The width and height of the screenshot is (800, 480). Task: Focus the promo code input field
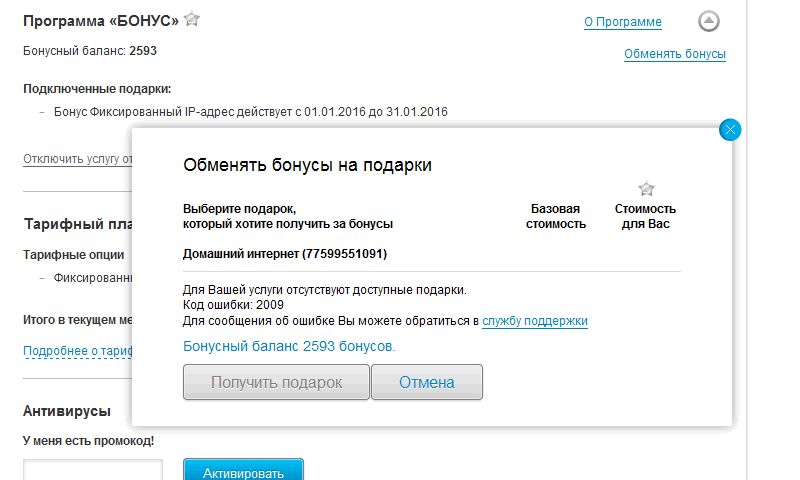click(x=92, y=470)
